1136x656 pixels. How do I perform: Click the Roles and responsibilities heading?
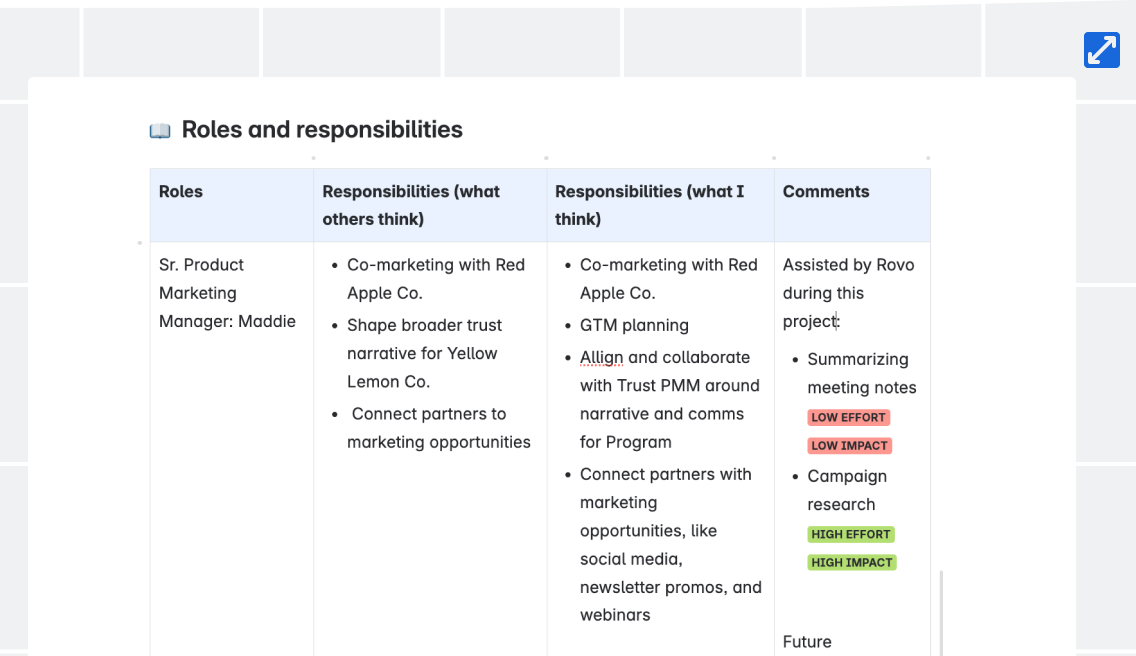pyautogui.click(x=322, y=130)
